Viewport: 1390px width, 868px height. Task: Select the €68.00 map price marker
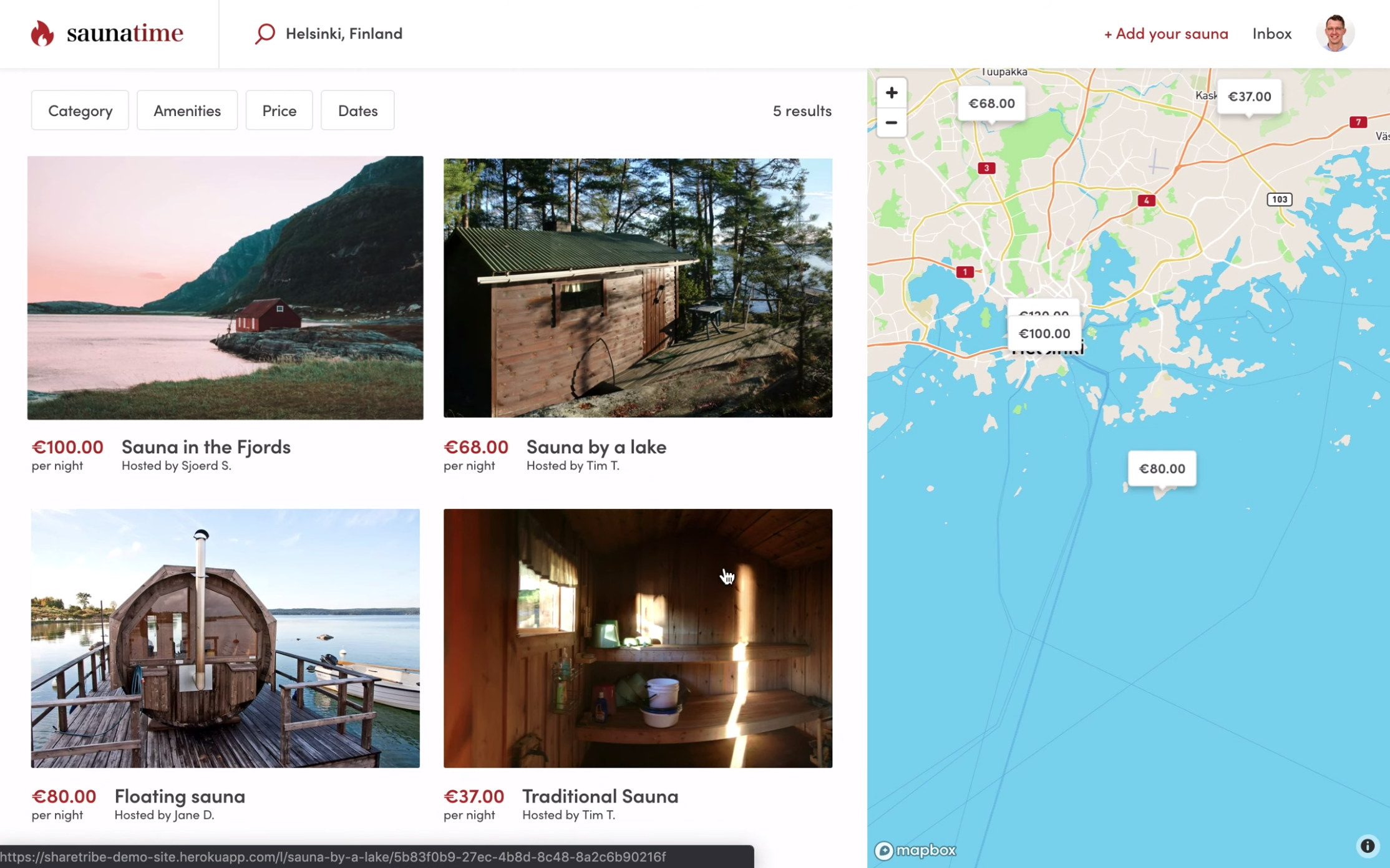pyautogui.click(x=991, y=104)
